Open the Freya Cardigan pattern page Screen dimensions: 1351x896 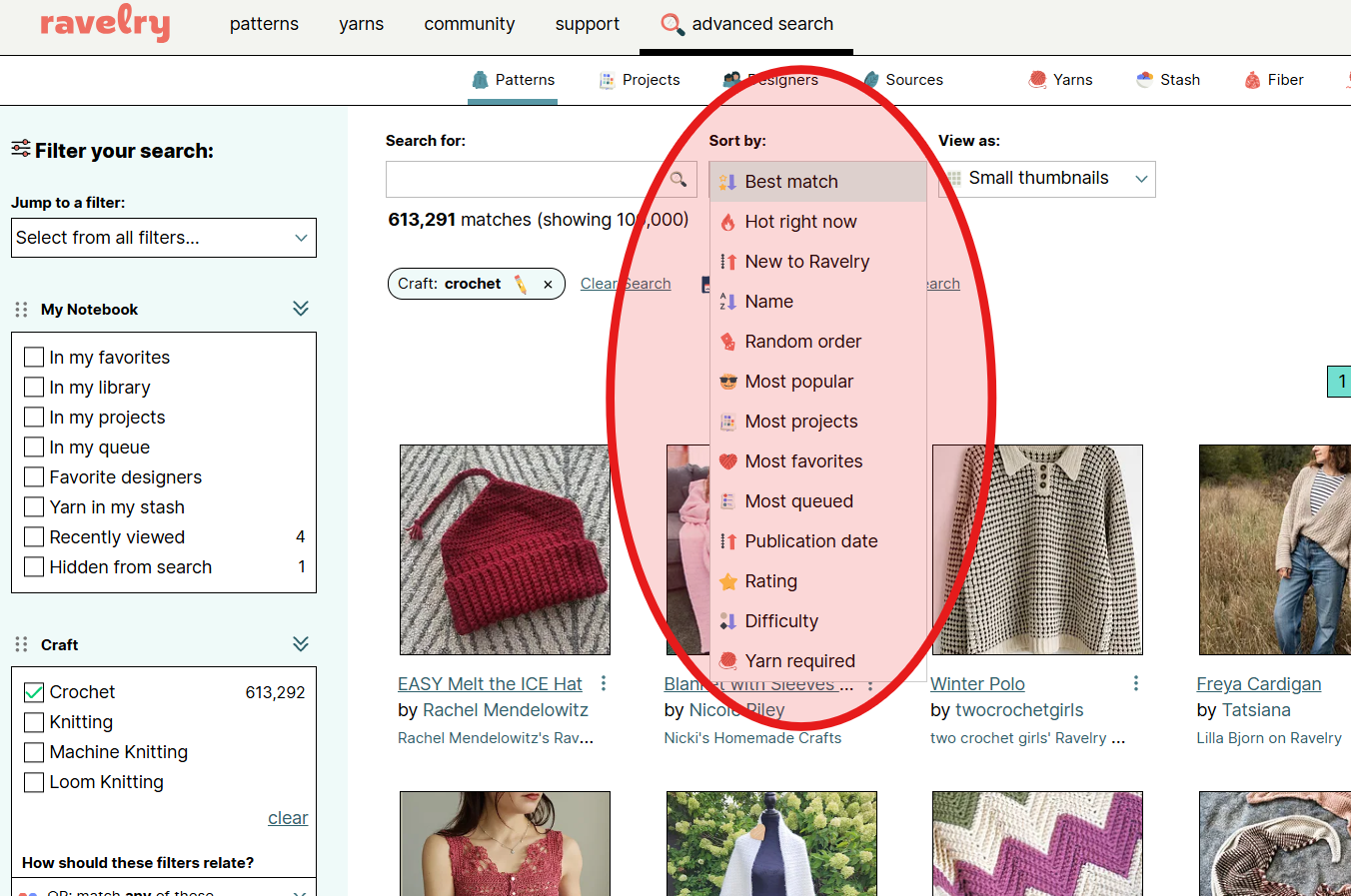click(x=1258, y=683)
